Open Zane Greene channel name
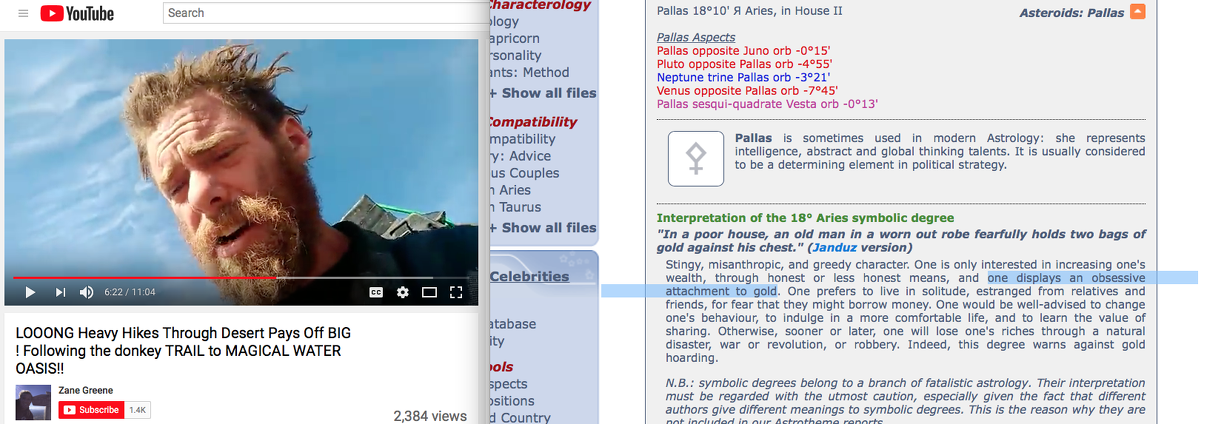The image size is (1224, 424). tap(86, 391)
